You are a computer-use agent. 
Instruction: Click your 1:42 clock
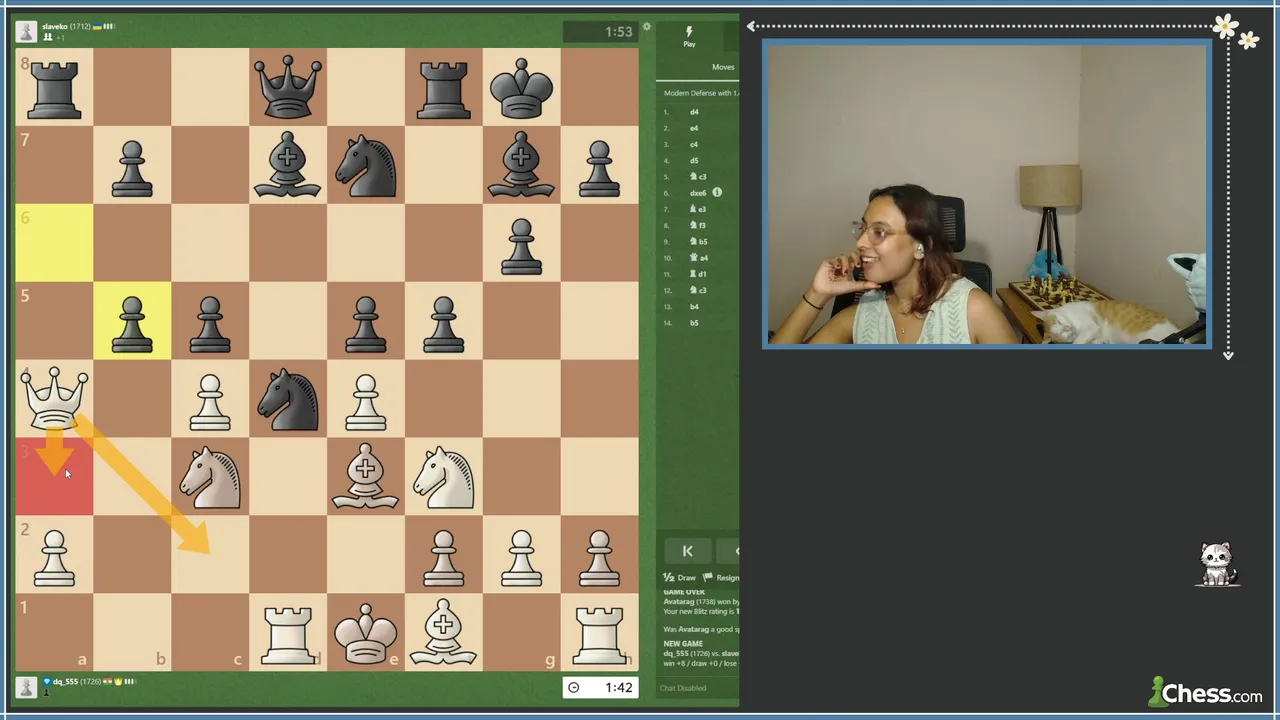(x=600, y=687)
